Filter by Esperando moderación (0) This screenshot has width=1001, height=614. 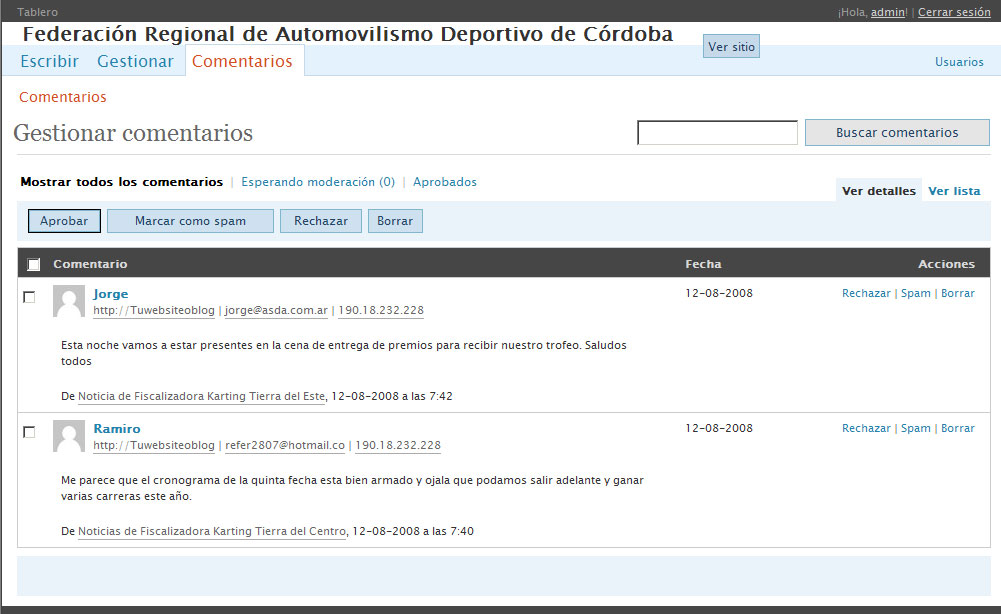318,182
